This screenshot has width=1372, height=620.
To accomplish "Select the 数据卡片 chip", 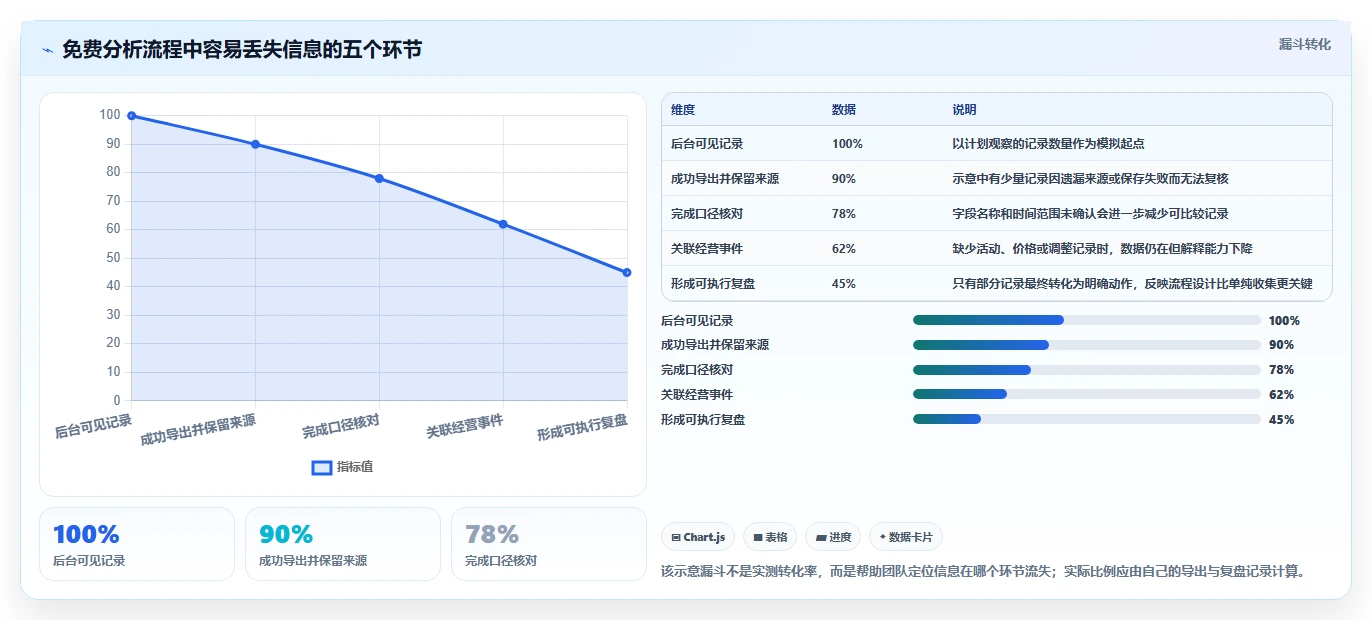I will point(906,537).
